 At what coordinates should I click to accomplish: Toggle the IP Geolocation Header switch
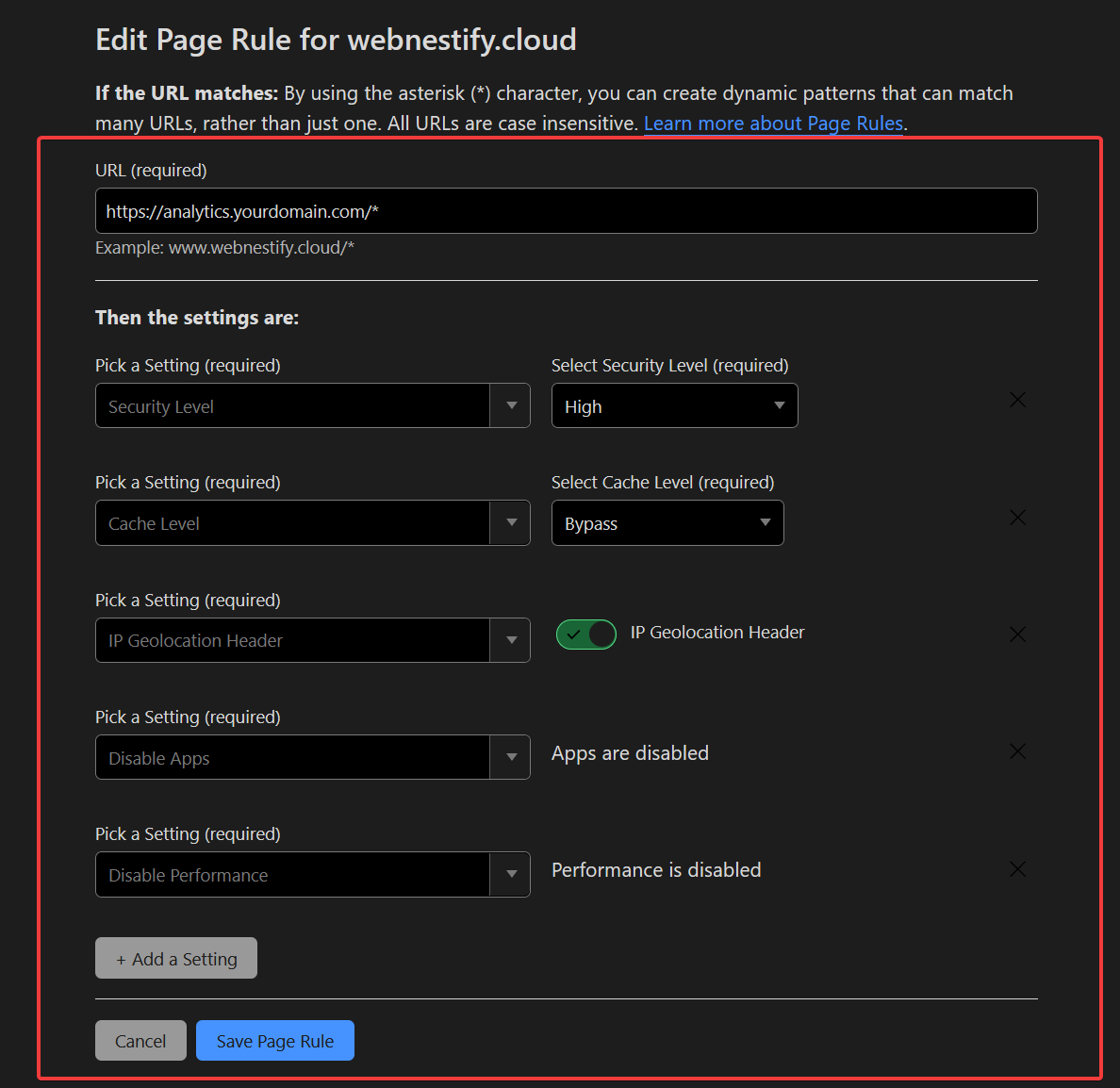click(x=585, y=635)
